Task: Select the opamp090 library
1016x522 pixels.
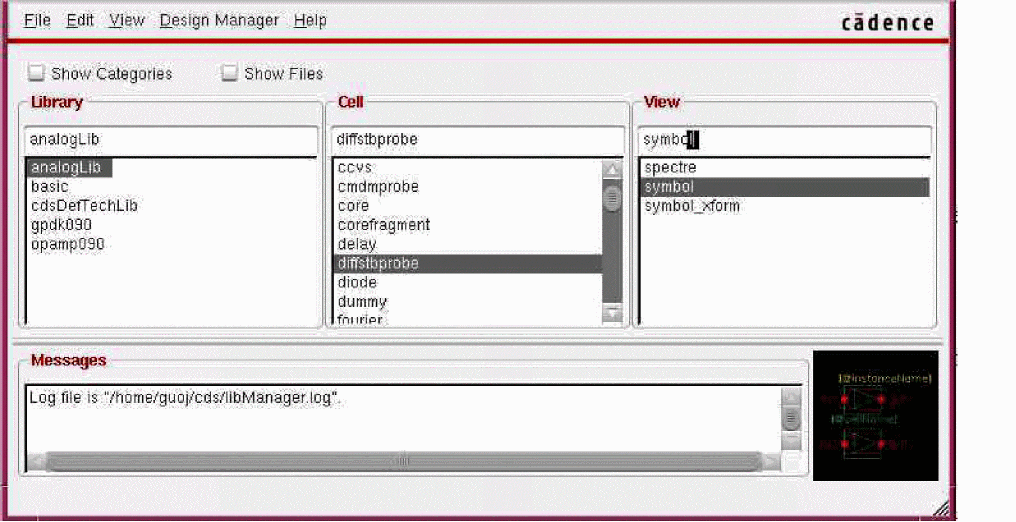Action: click(67, 245)
